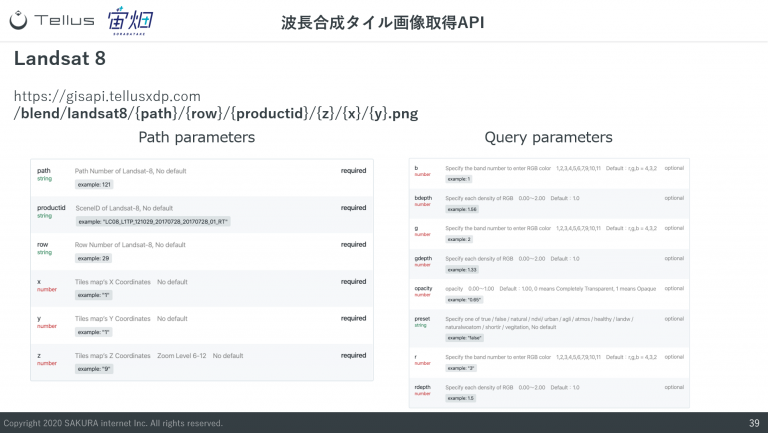
Task: Select the 'x' parameter name
Action: click(39, 282)
